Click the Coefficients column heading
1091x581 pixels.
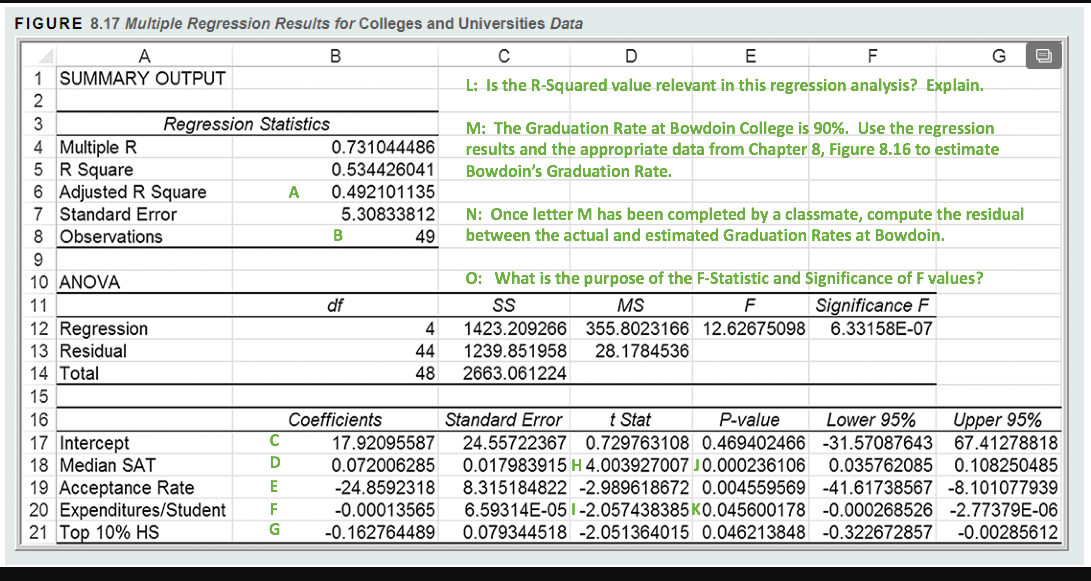click(335, 420)
